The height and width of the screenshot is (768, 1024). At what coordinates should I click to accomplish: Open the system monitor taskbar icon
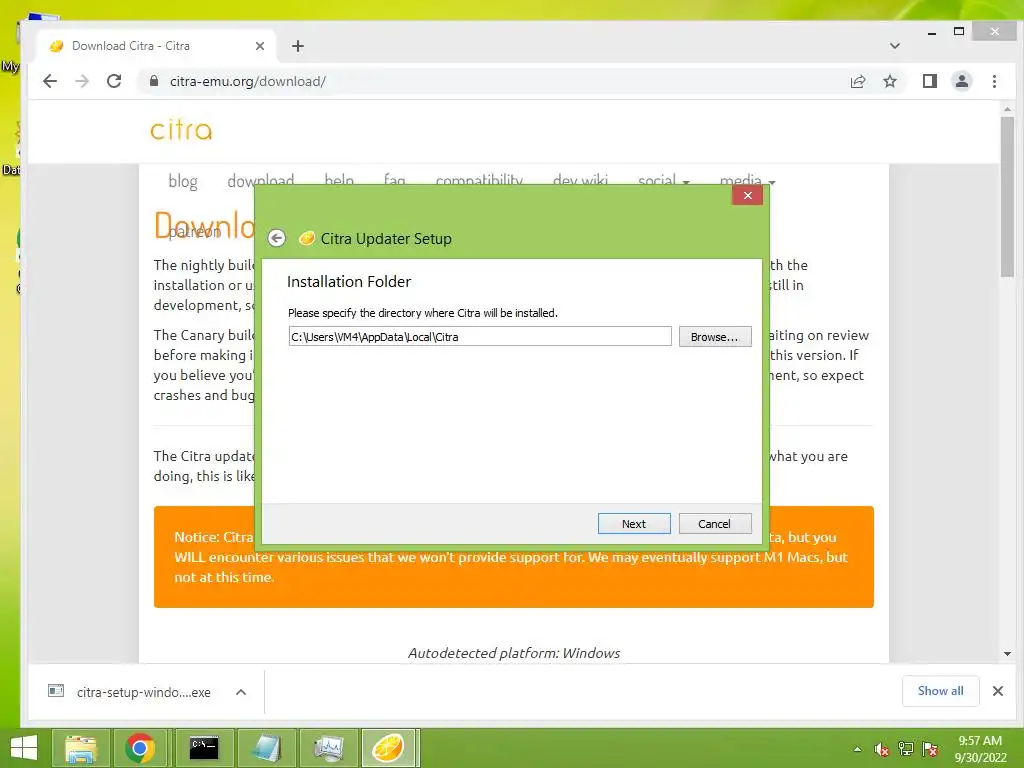tap(328, 748)
